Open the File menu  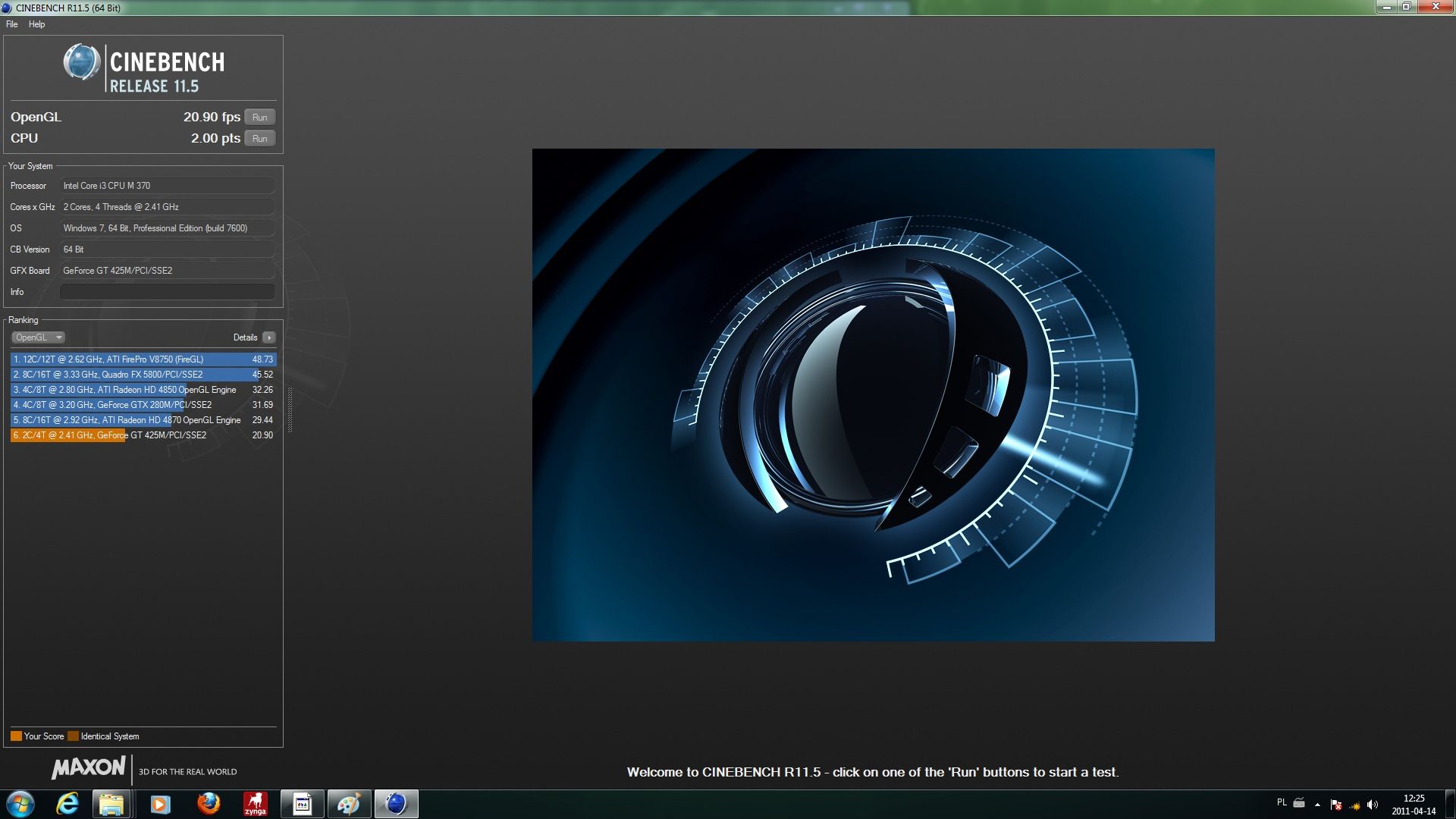pyautogui.click(x=12, y=24)
